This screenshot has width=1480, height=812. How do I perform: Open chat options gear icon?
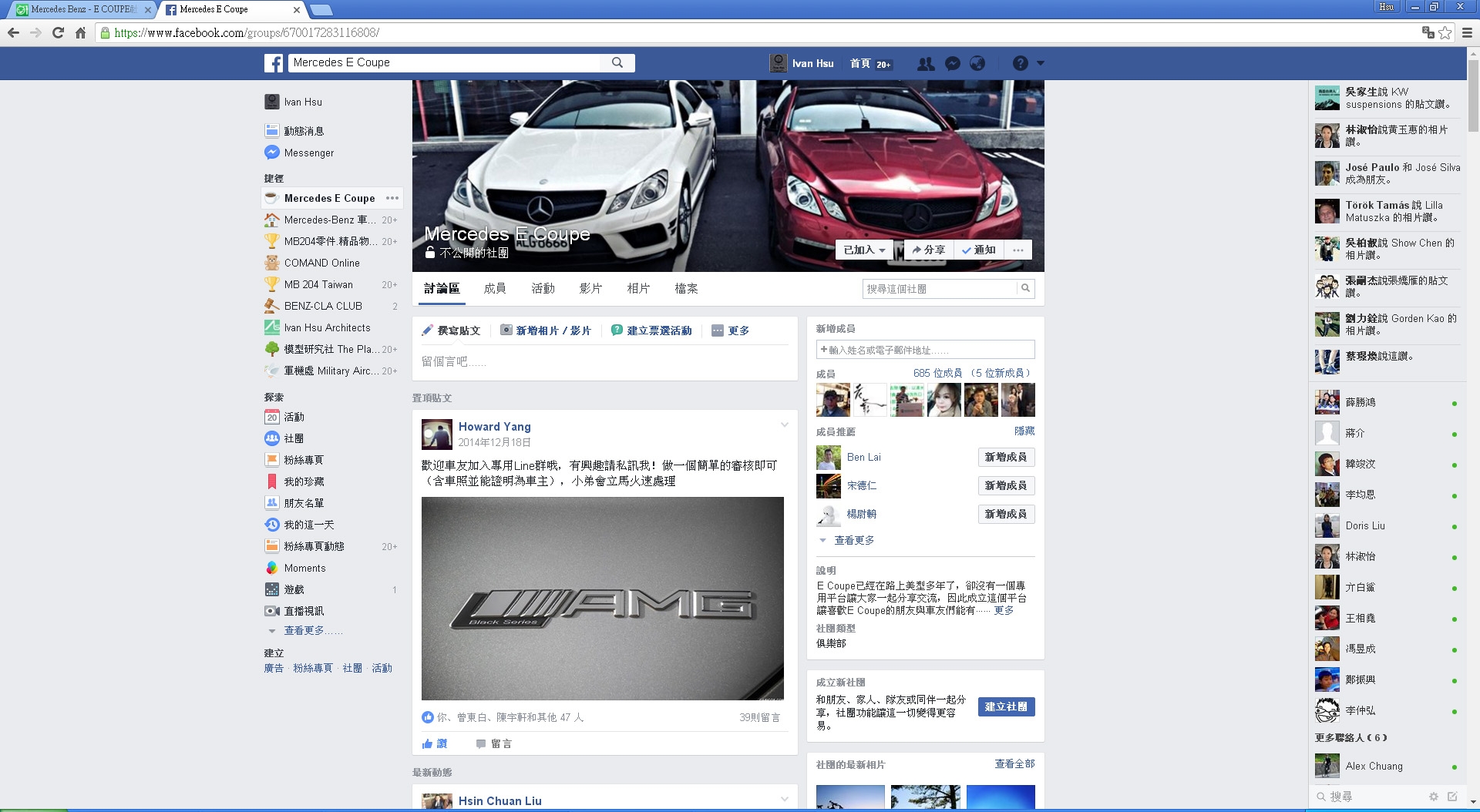coord(1434,797)
